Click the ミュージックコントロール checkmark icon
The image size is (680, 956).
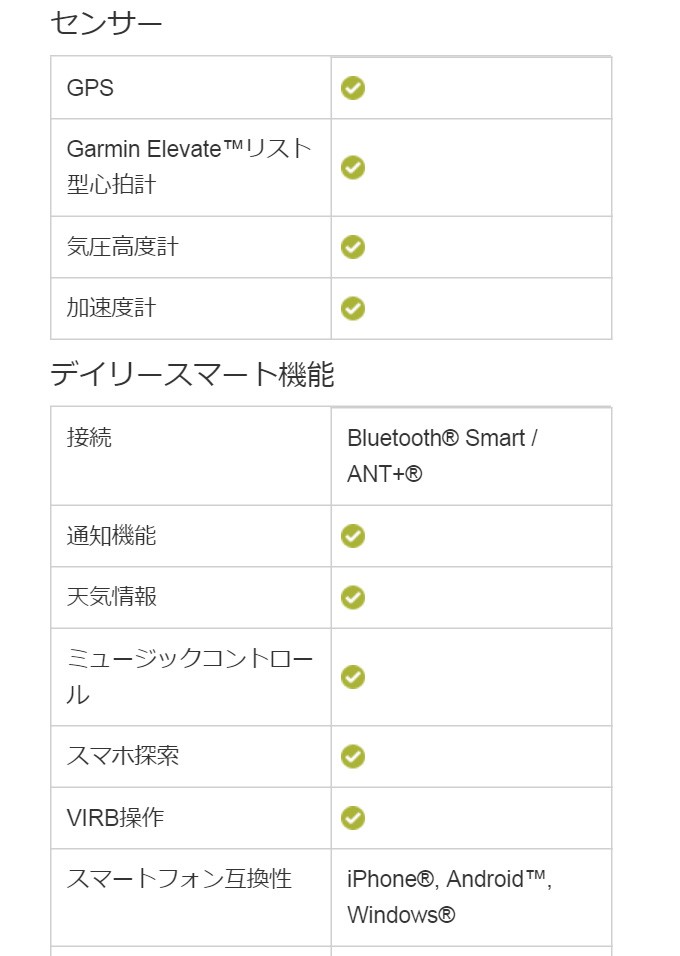coord(353,677)
